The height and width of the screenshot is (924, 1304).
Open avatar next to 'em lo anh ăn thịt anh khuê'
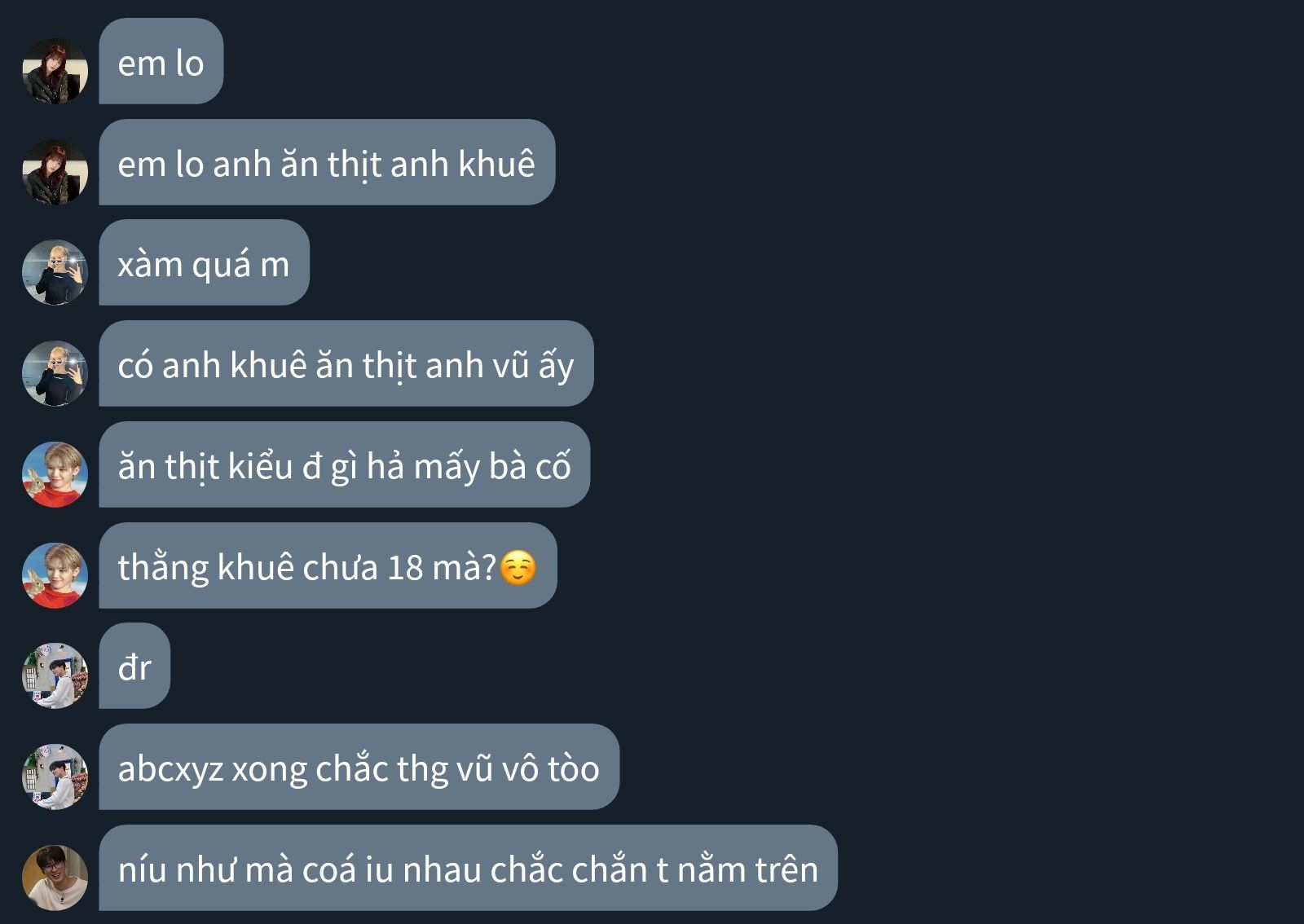tap(55, 172)
